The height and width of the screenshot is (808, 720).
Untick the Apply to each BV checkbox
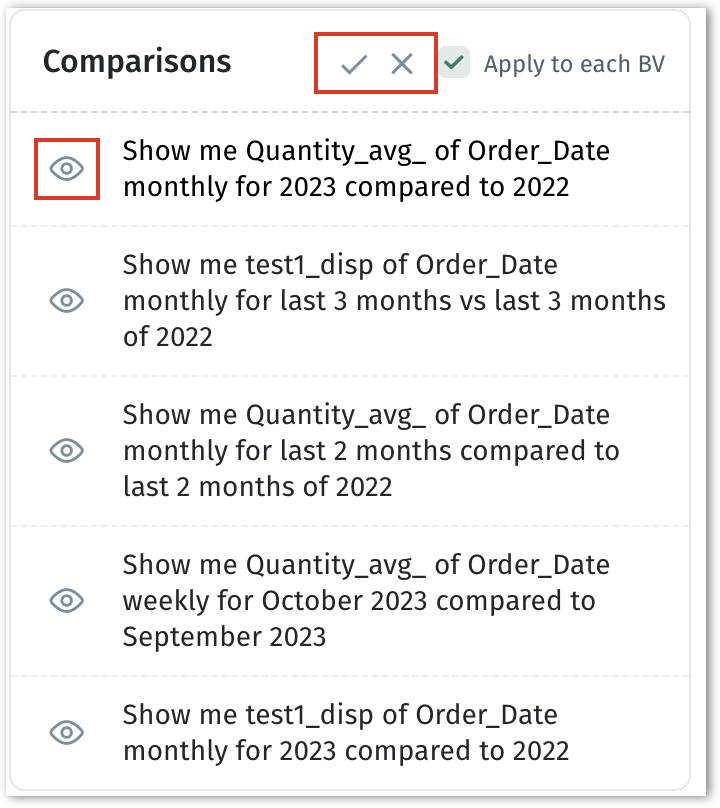click(x=455, y=64)
